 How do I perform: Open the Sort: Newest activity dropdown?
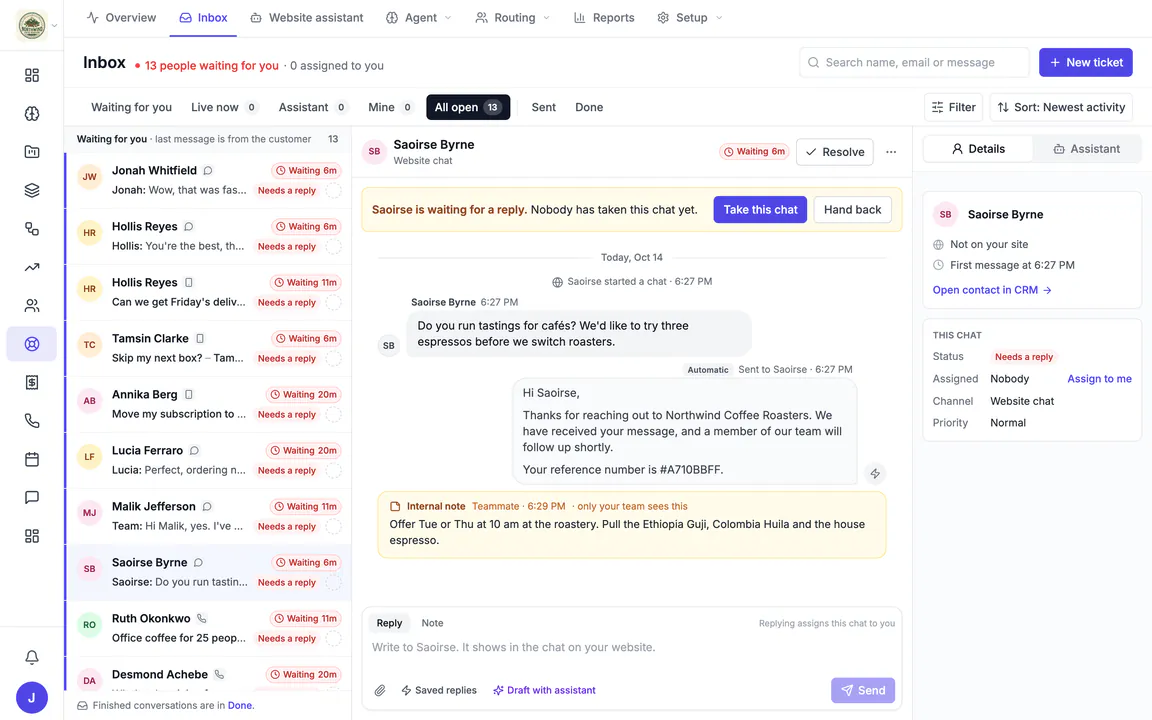[1061, 107]
